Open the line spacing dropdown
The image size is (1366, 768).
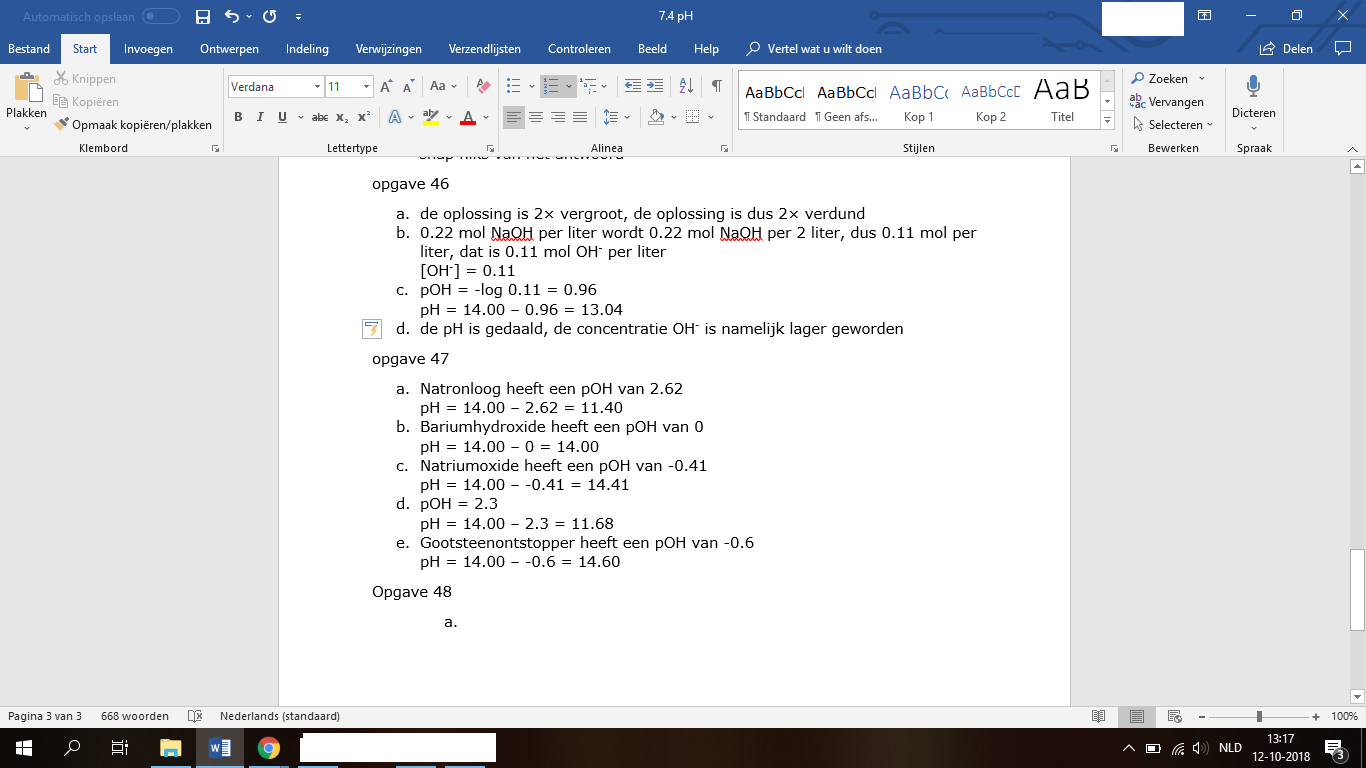(618, 117)
